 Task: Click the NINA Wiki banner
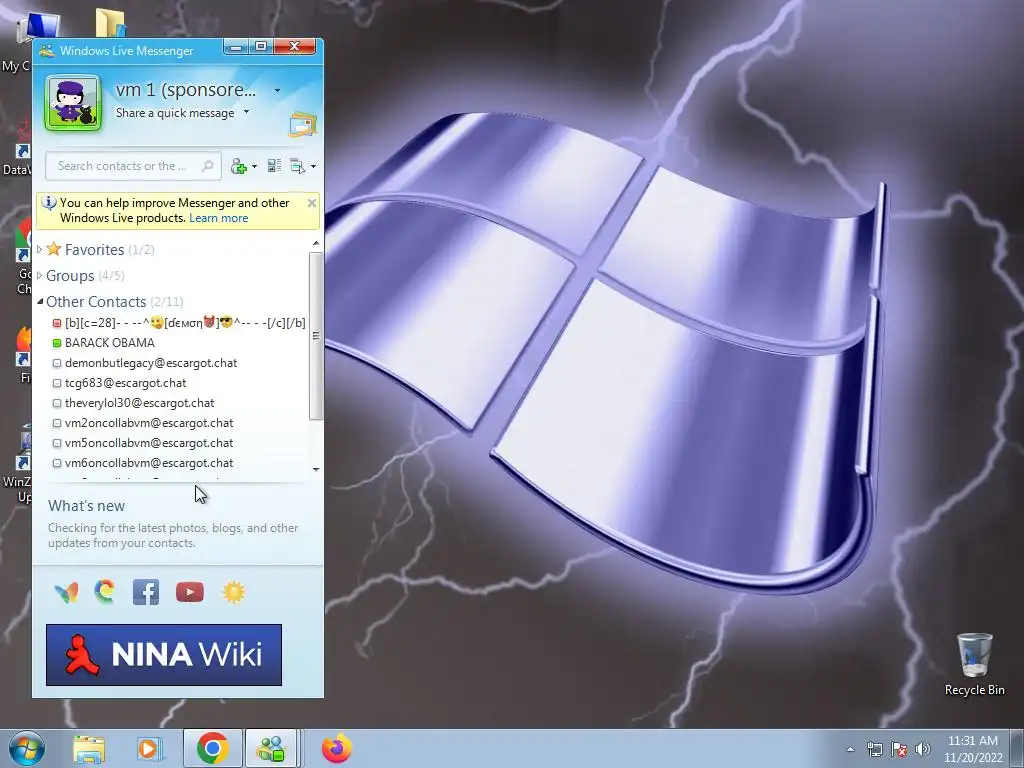pyautogui.click(x=164, y=655)
